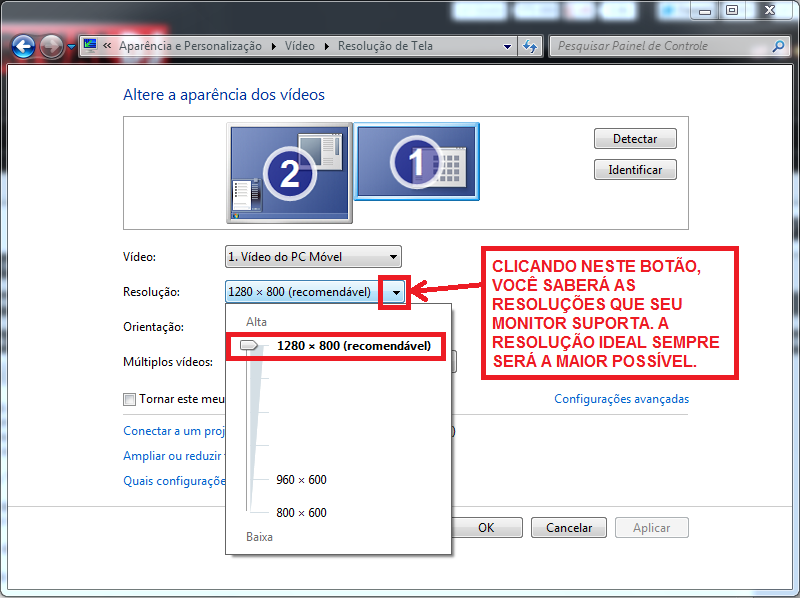Image resolution: width=800 pixels, height=598 pixels.
Task: Choose the 800 × 600 resolution
Action: [x=301, y=512]
